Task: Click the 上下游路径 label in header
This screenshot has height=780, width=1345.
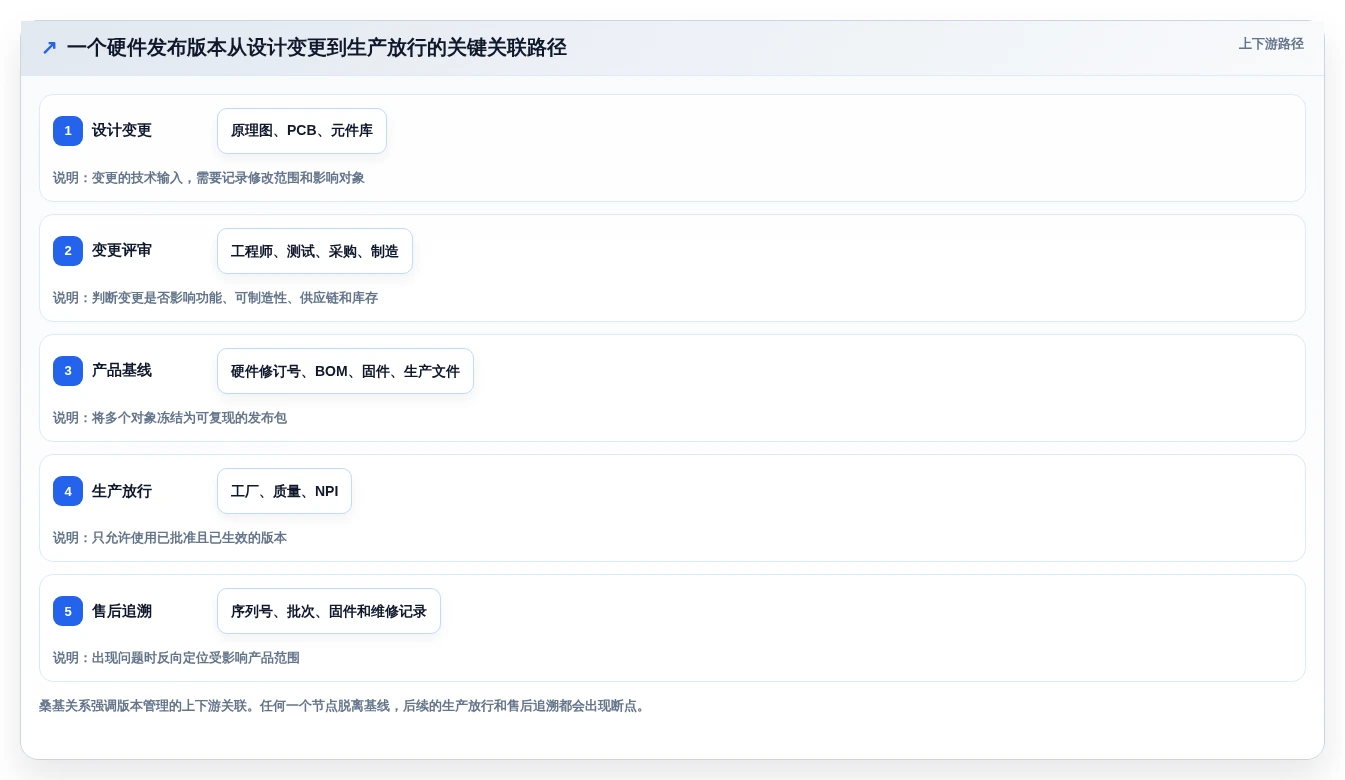Action: pos(1271,44)
